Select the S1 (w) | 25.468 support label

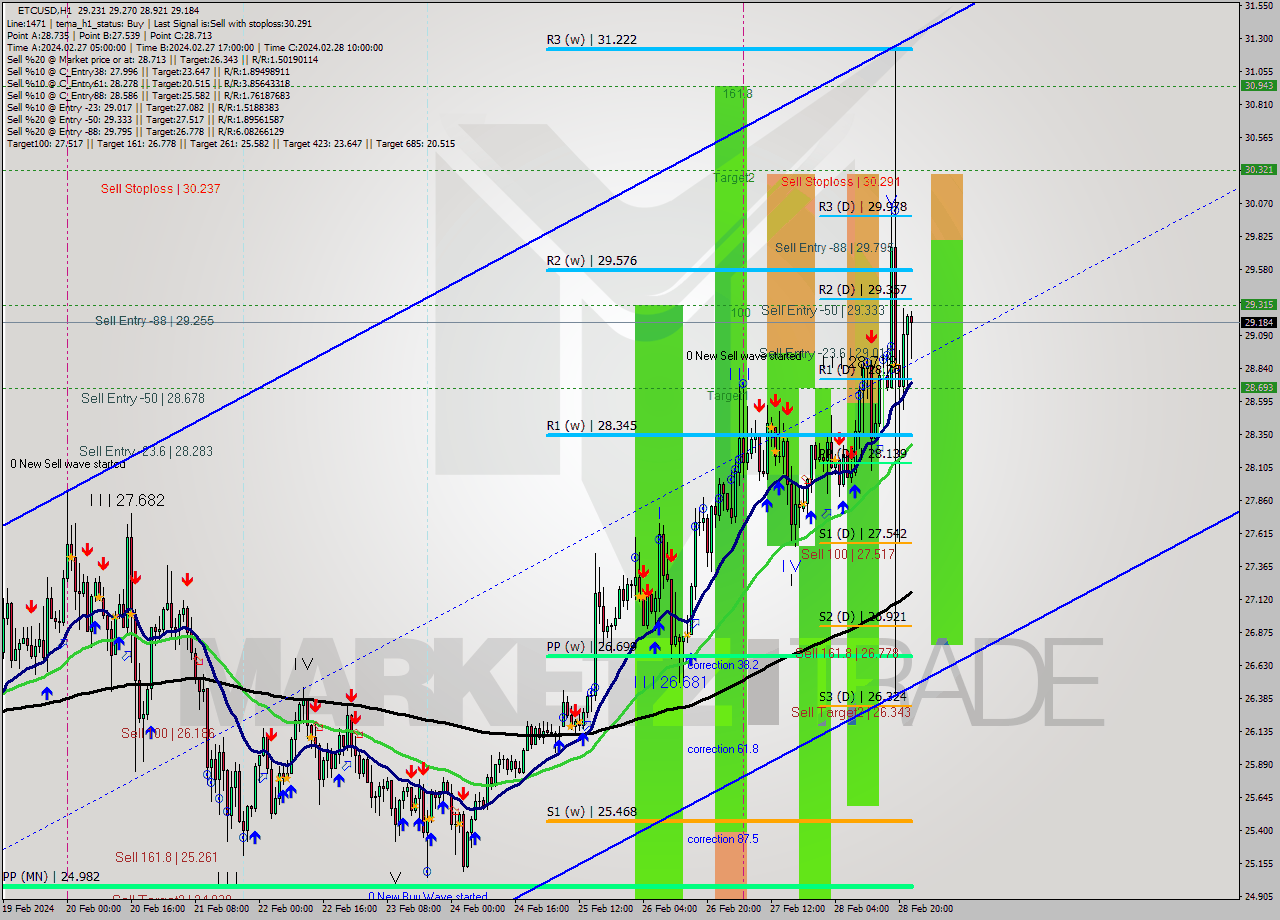pyautogui.click(x=591, y=812)
